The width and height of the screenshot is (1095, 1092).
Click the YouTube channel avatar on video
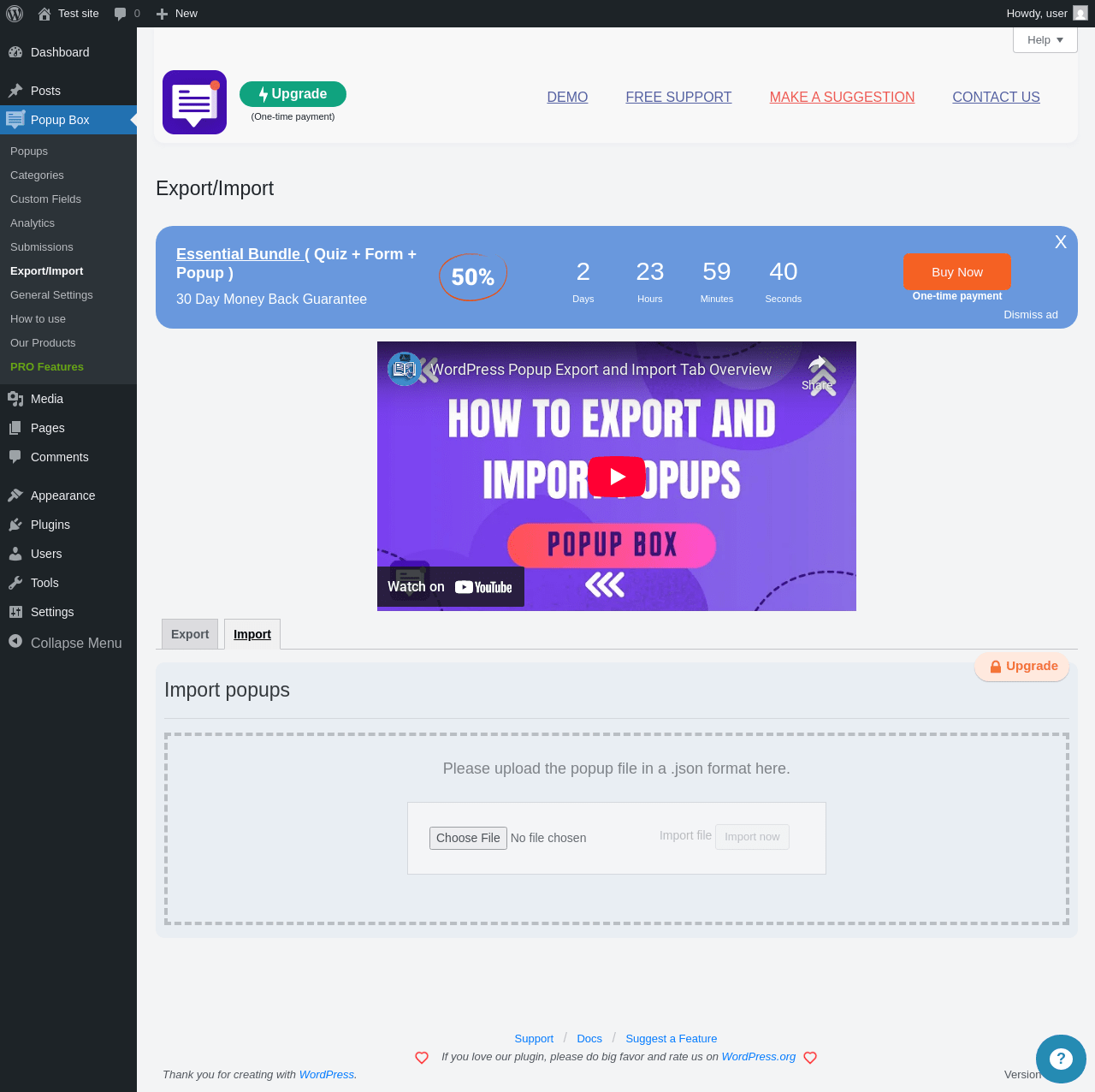tap(404, 369)
